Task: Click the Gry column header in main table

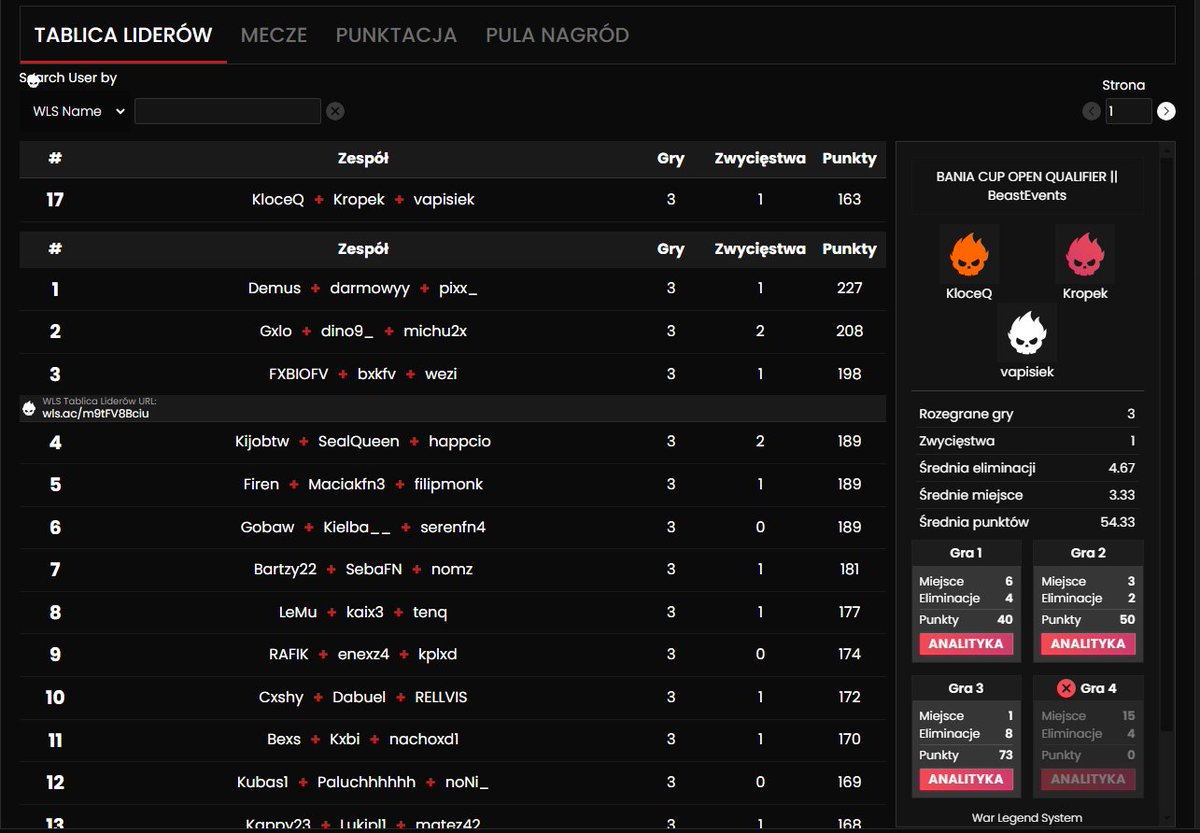Action: point(671,249)
